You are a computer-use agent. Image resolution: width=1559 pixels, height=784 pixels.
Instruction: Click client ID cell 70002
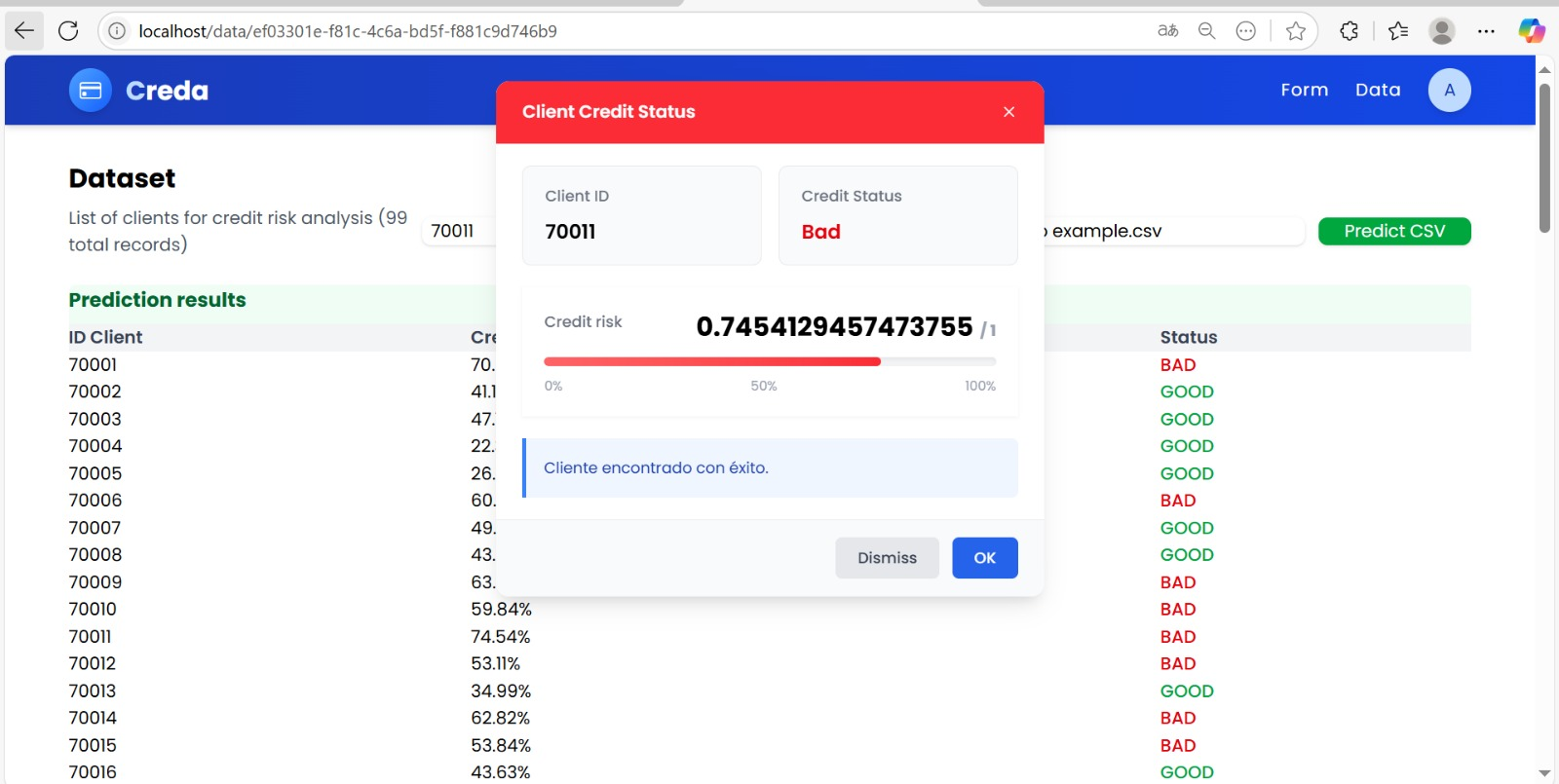(x=95, y=392)
